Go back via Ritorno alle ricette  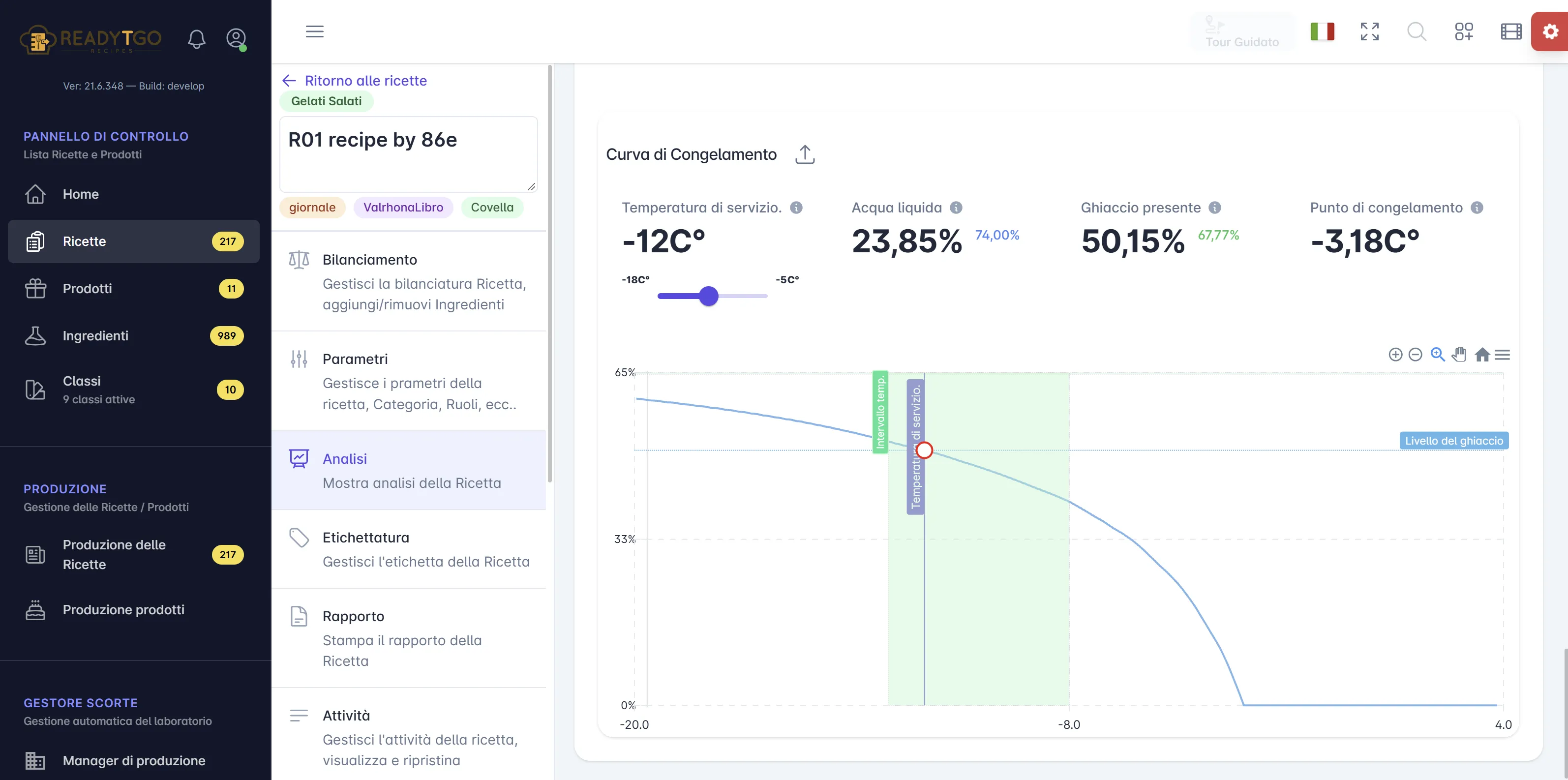click(x=354, y=81)
